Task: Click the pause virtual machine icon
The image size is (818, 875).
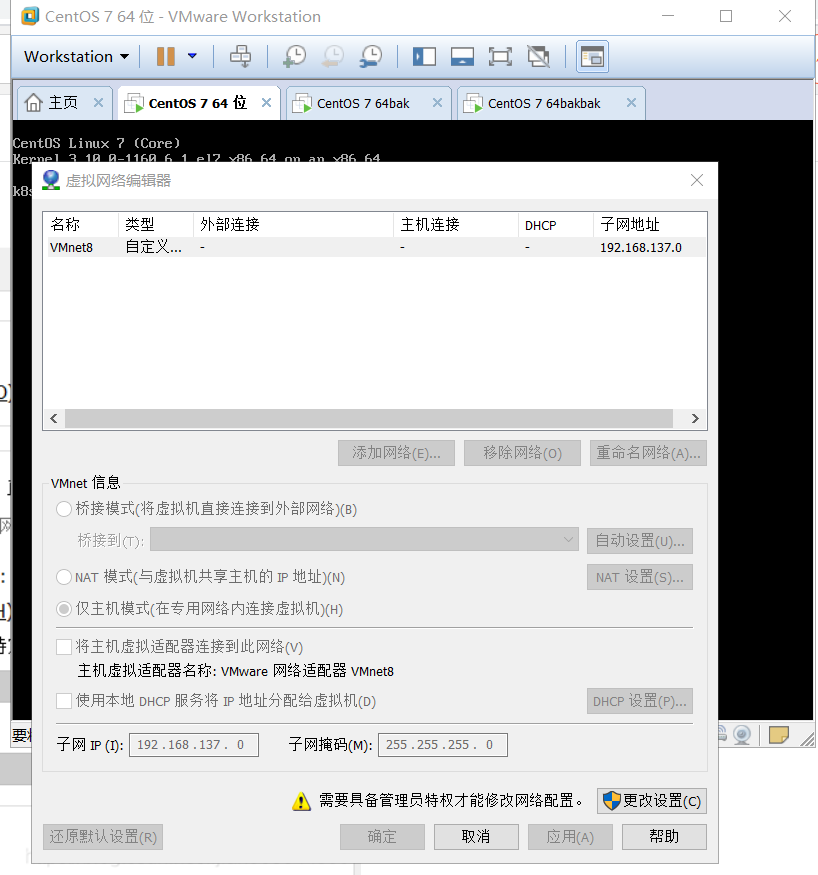Action: (166, 56)
